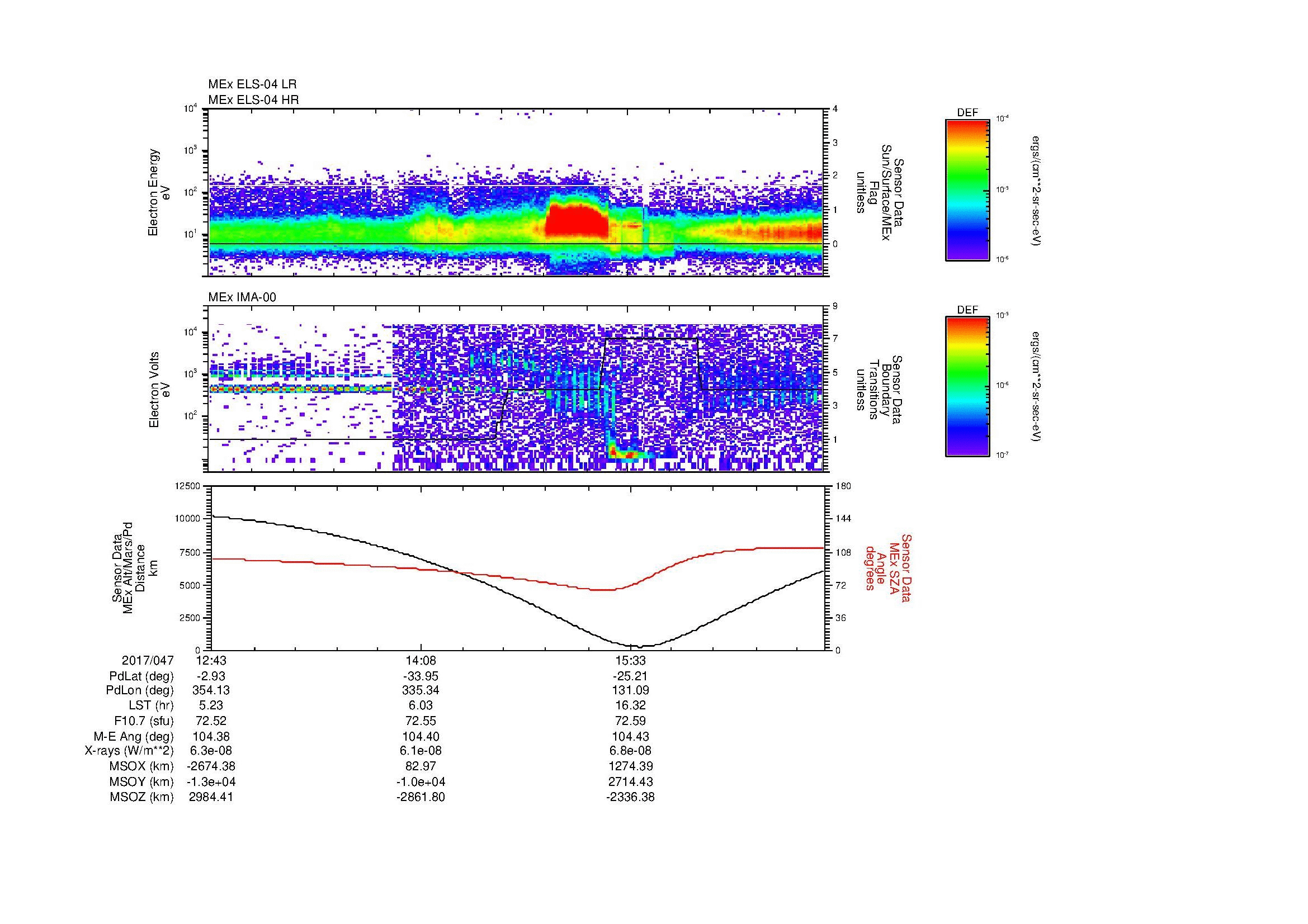Click the time tick label '14:08'
Viewport: 1308px width, 924px height.
tap(421, 660)
